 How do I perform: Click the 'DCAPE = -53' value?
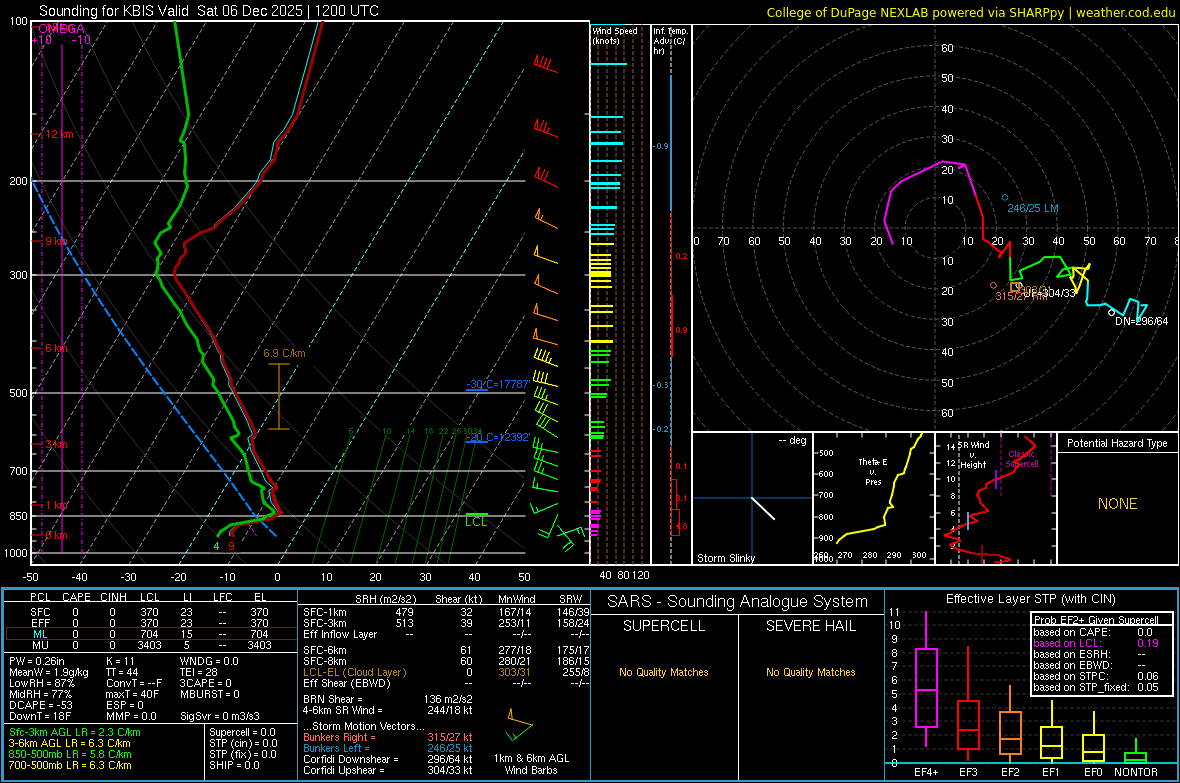pos(40,705)
